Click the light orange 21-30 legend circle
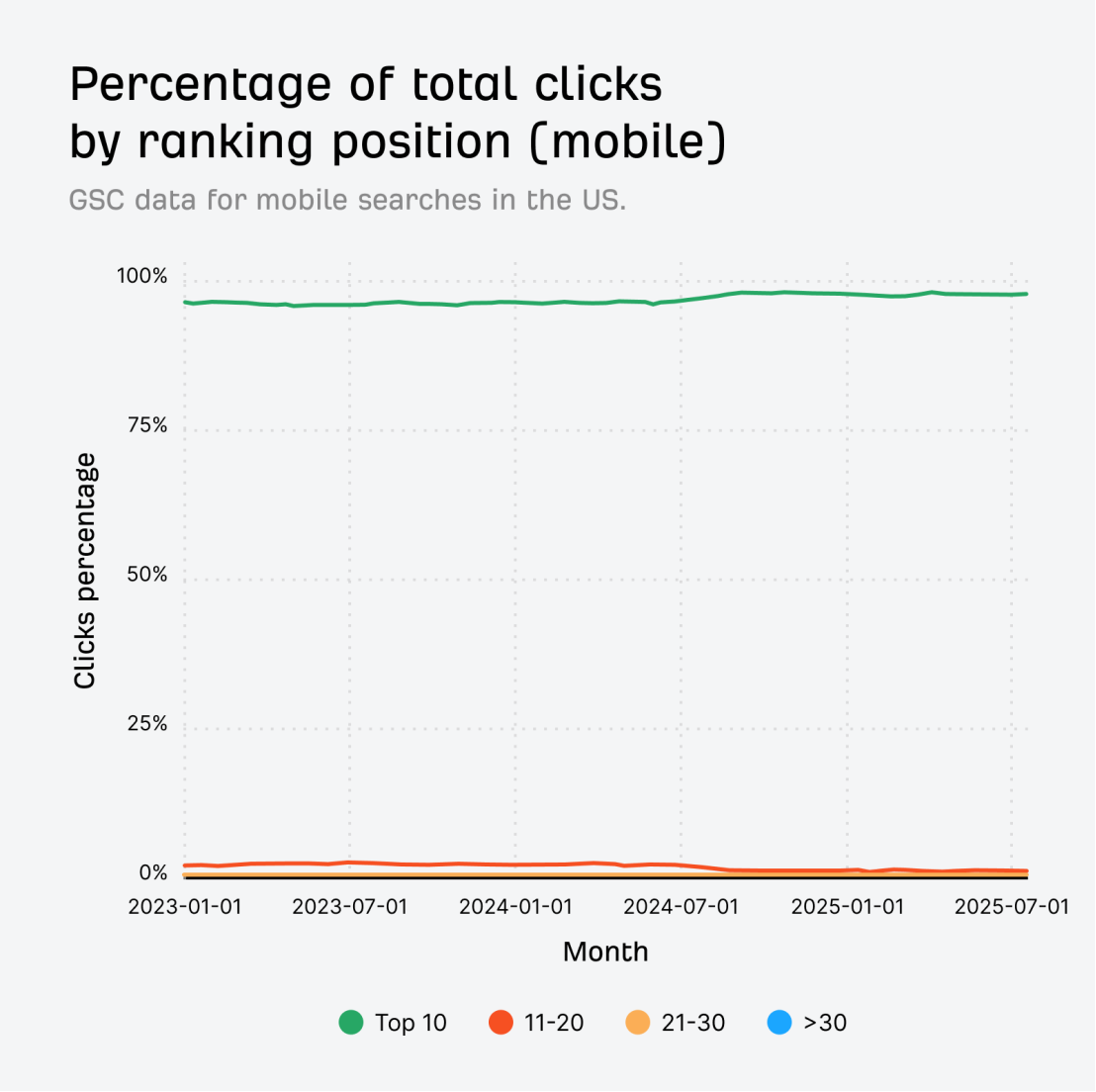1096x1092 pixels. [x=639, y=1022]
